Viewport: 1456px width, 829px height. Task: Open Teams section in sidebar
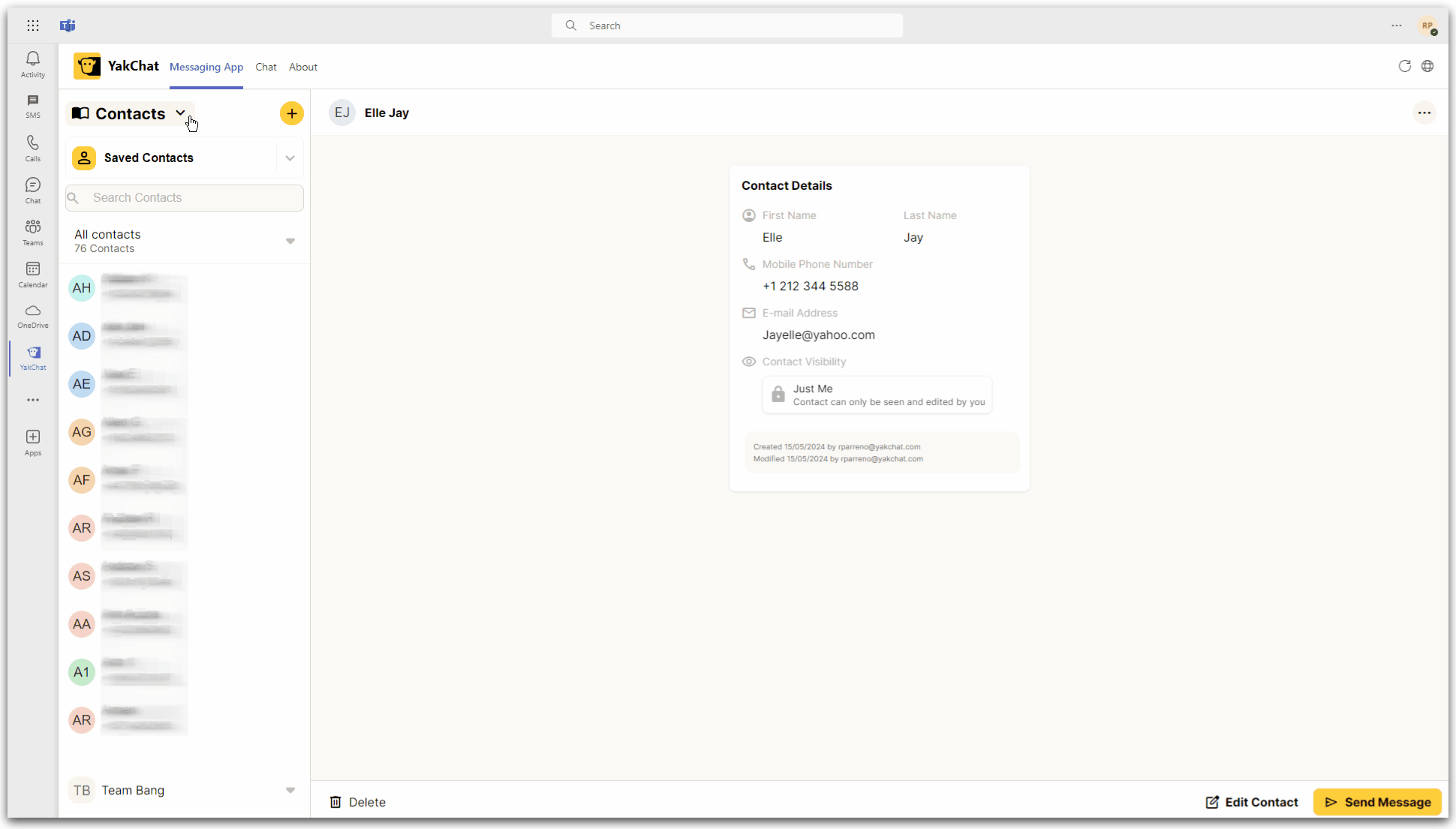33,232
